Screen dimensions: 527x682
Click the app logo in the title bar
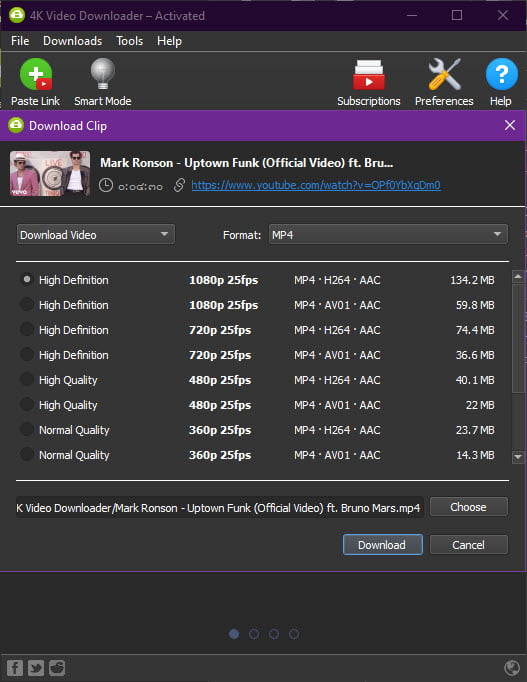click(17, 15)
